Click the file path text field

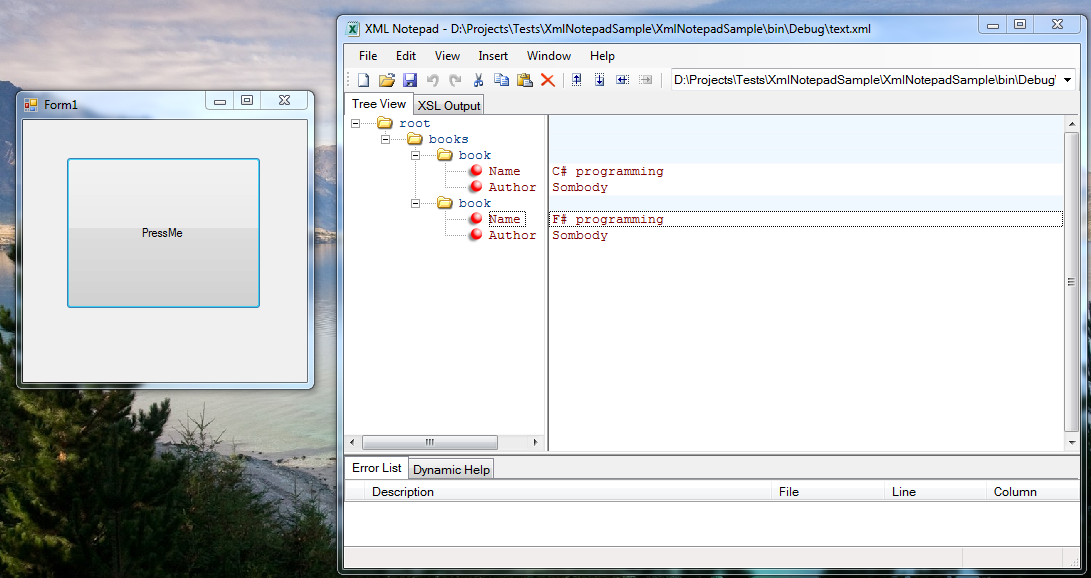click(865, 80)
